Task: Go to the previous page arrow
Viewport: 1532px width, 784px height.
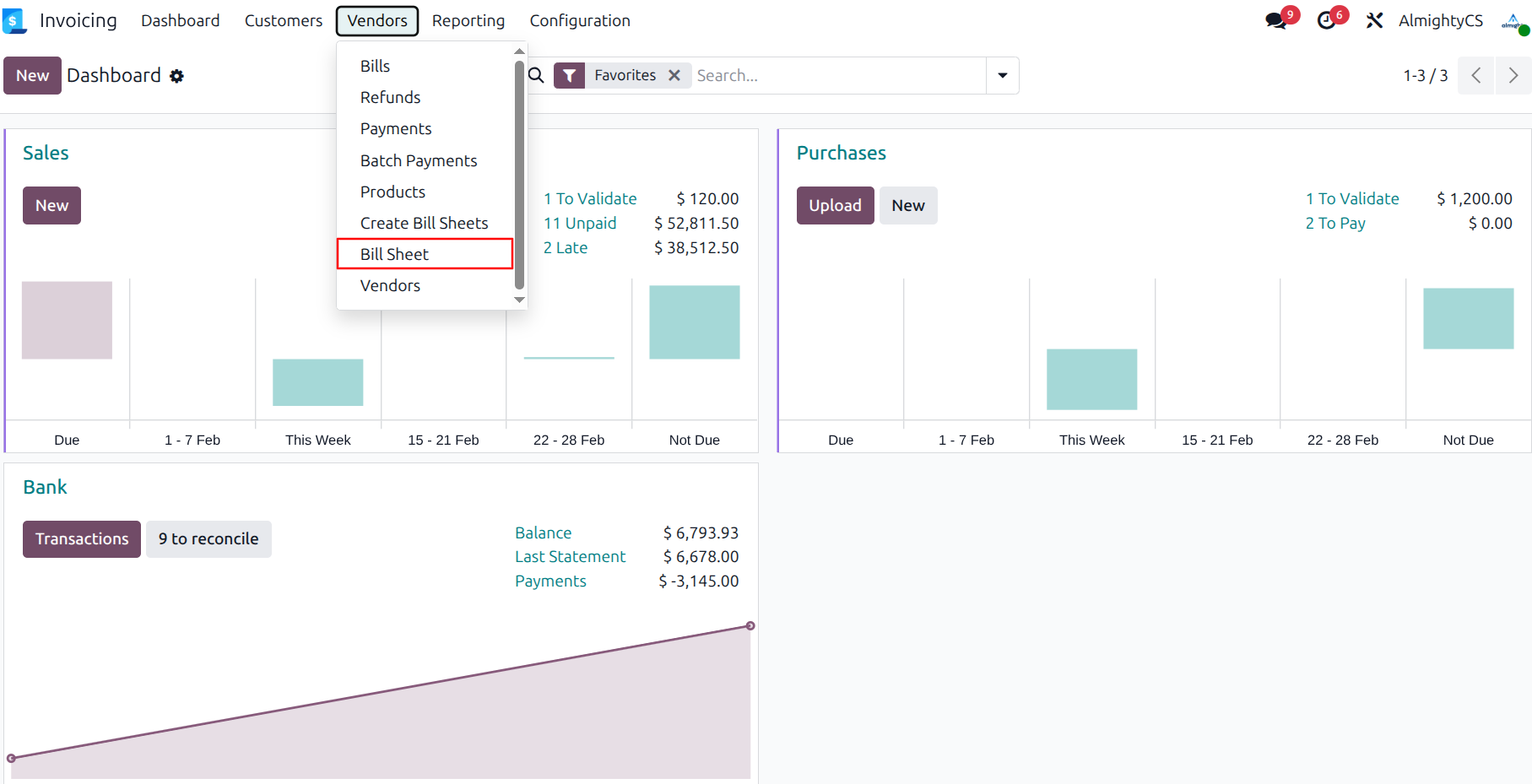Action: [1475, 76]
